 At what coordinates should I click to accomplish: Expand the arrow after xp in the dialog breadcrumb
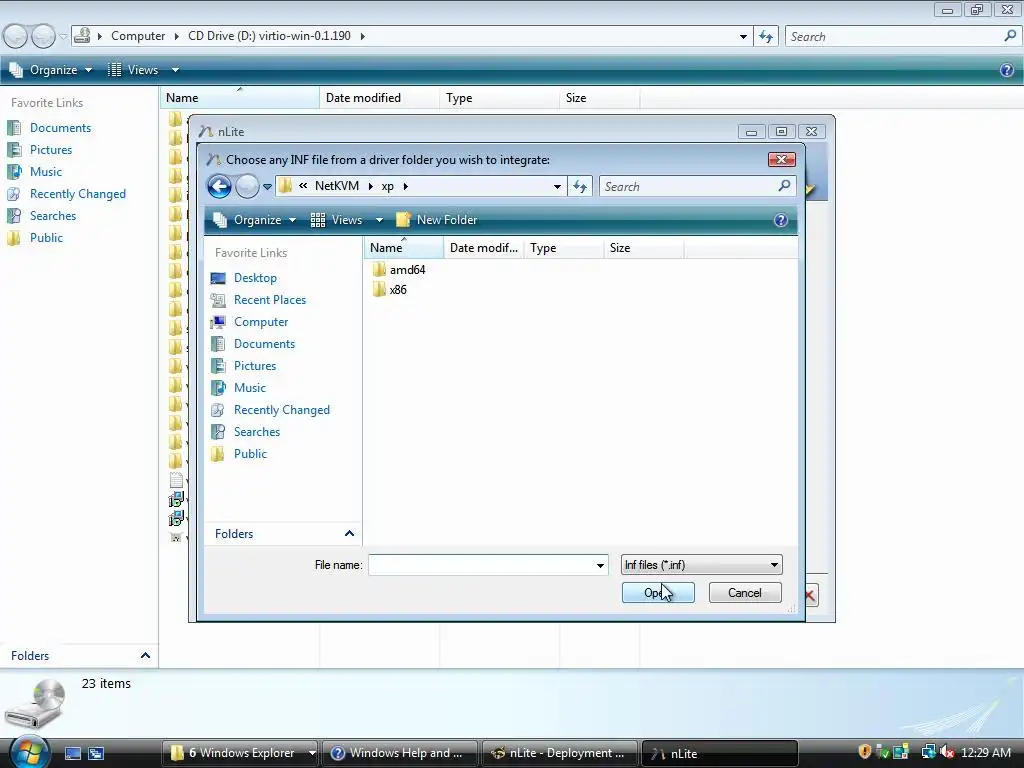point(406,187)
